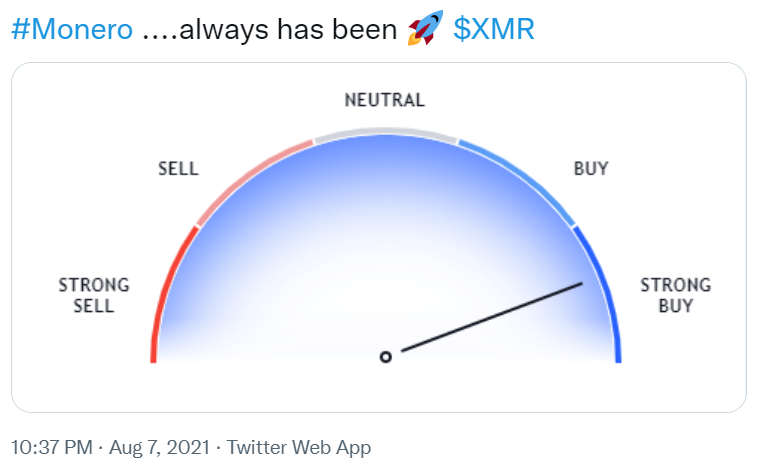Image resolution: width=759 pixels, height=476 pixels.
Task: Click the SELL label on the gauge
Action: click(x=178, y=169)
